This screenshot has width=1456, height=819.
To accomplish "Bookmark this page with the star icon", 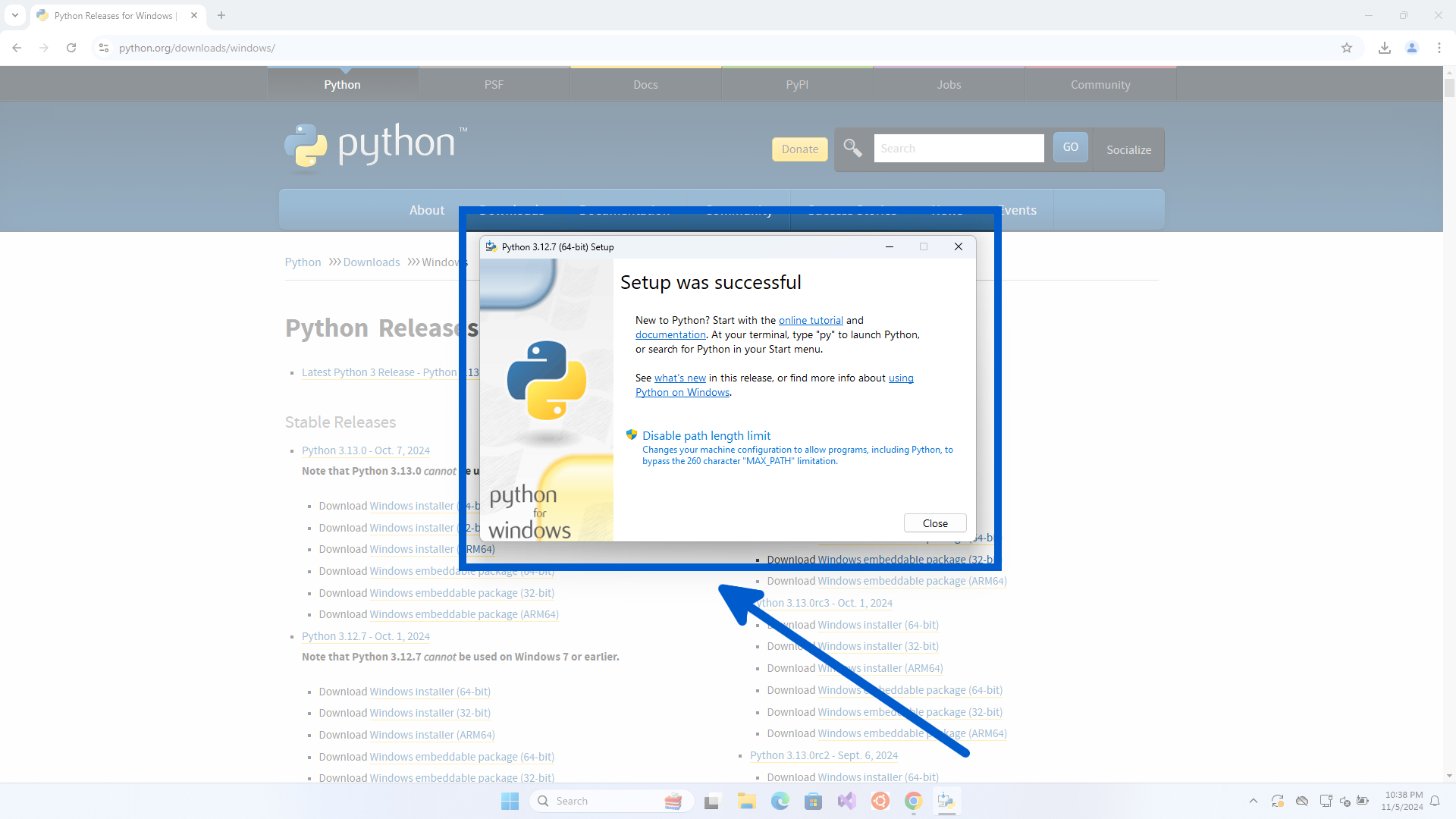I will (1347, 47).
